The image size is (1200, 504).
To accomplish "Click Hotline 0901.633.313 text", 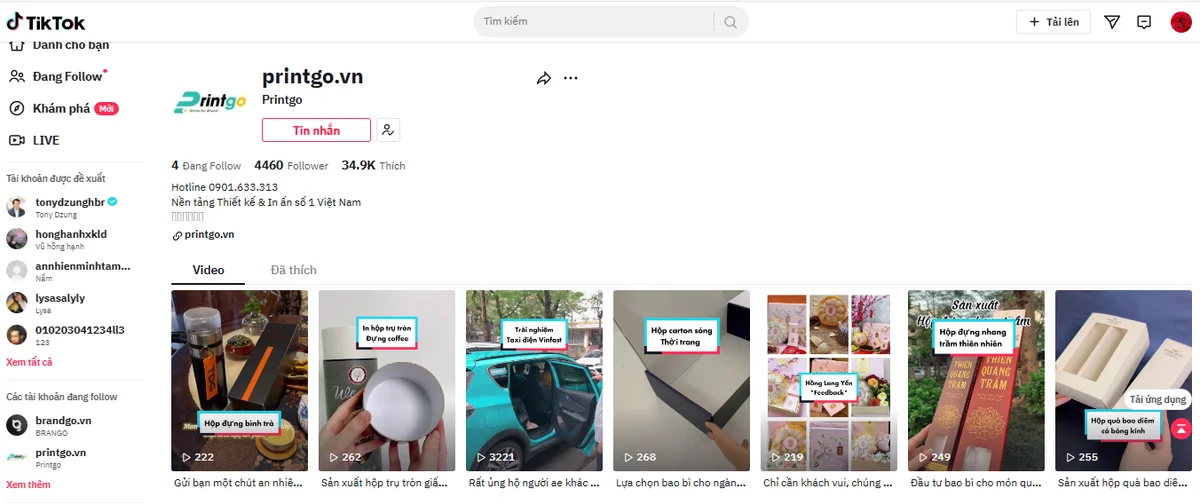I will pos(225,187).
